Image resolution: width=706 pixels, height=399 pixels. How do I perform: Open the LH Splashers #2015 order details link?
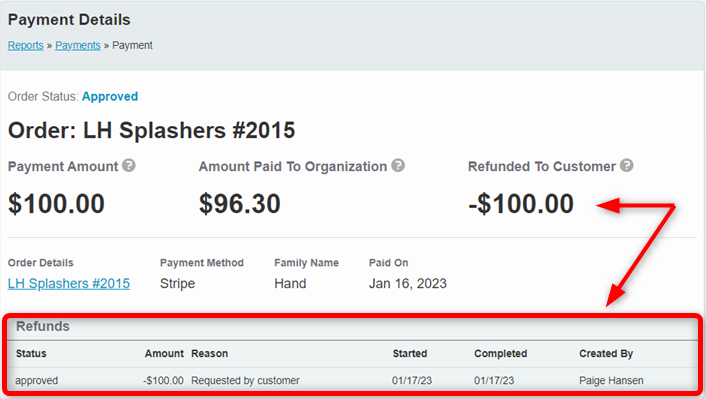tap(69, 283)
